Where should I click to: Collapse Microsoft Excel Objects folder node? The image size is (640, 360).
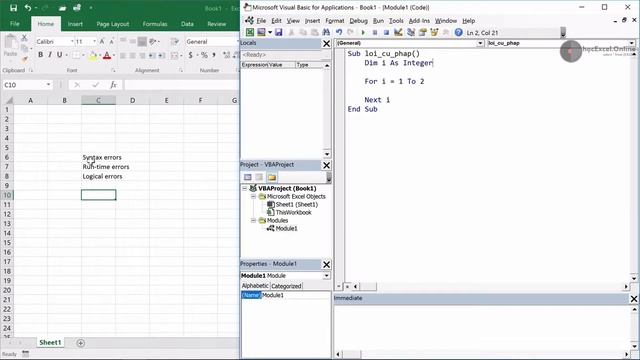tap(253, 196)
